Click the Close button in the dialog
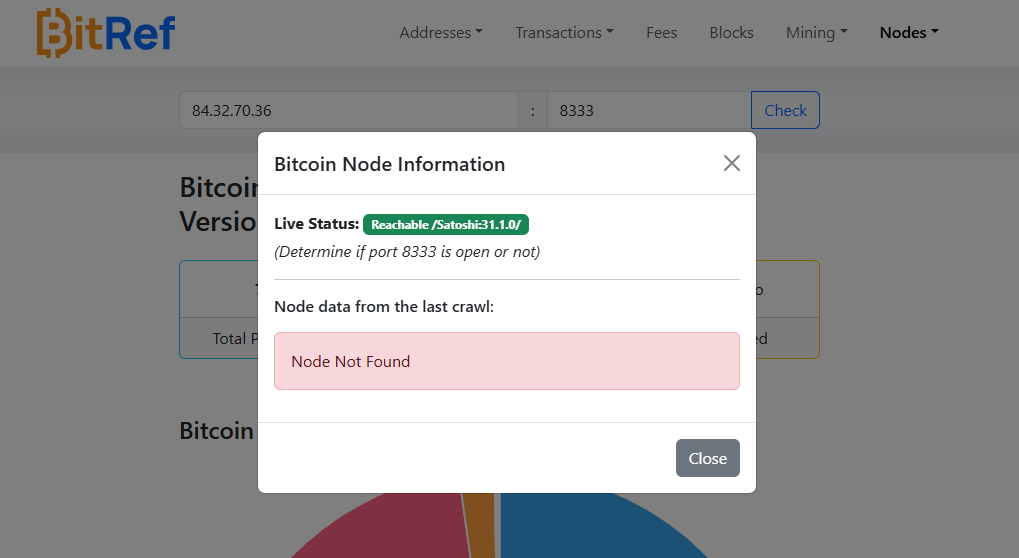This screenshot has height=558, width=1019. click(707, 458)
